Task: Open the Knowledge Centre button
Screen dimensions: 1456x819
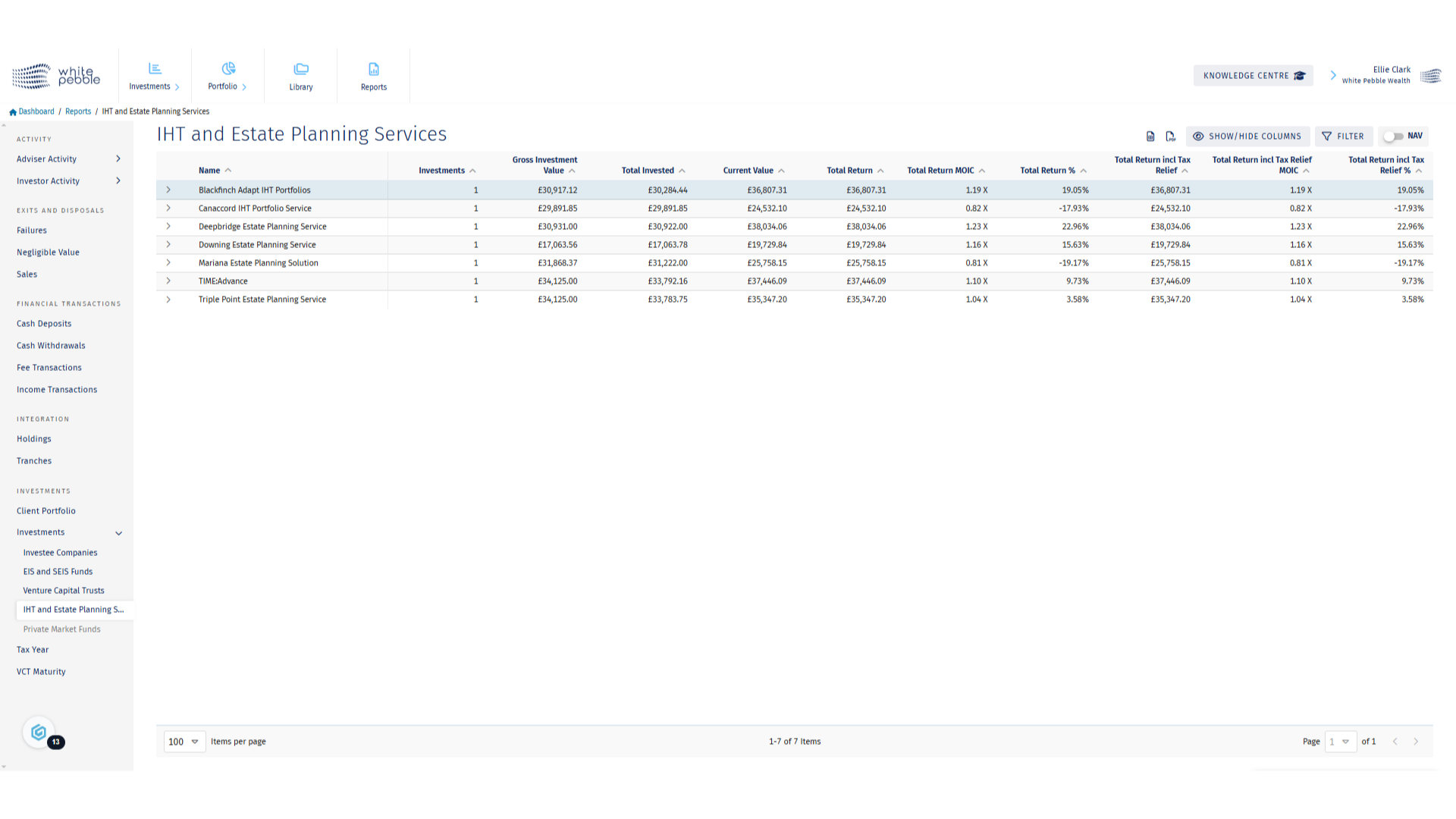Action: pyautogui.click(x=1253, y=76)
